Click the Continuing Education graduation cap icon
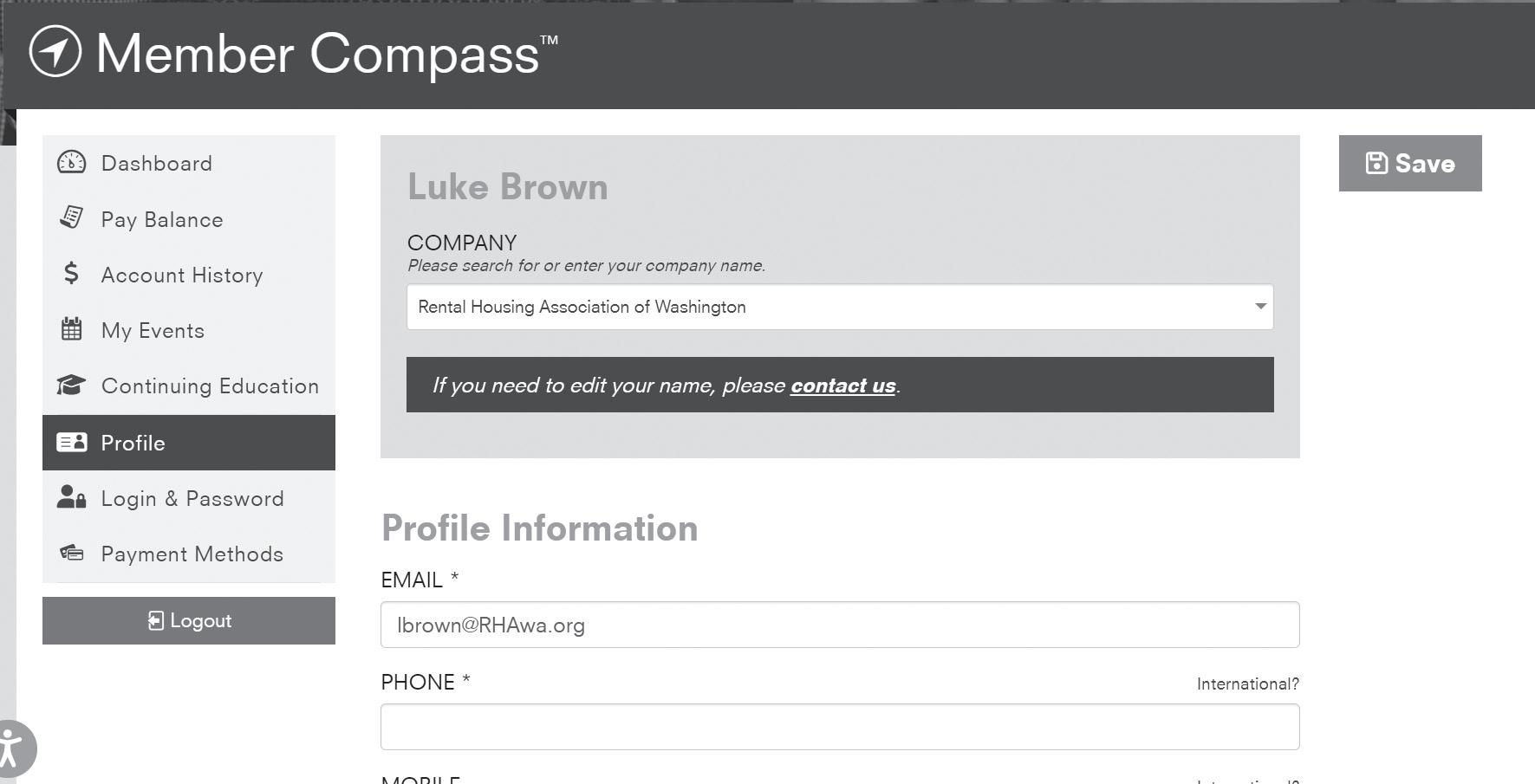This screenshot has width=1535, height=784. click(x=71, y=385)
